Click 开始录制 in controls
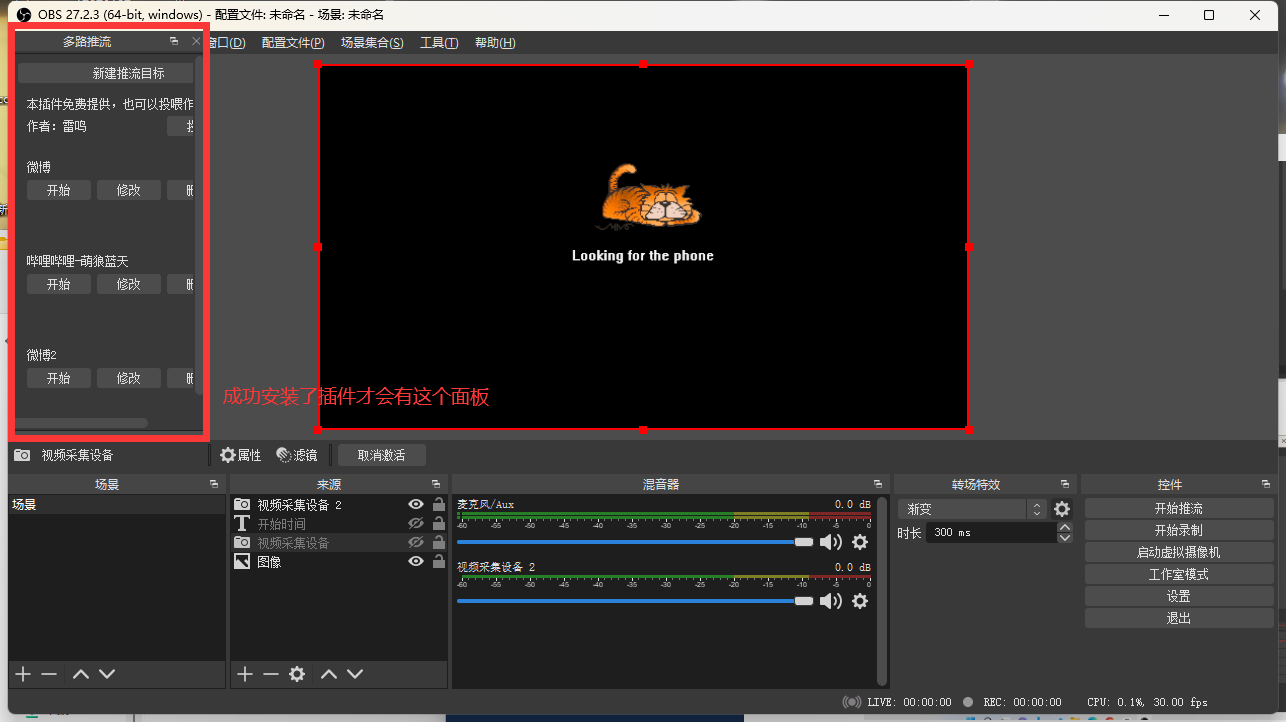 click(1179, 531)
